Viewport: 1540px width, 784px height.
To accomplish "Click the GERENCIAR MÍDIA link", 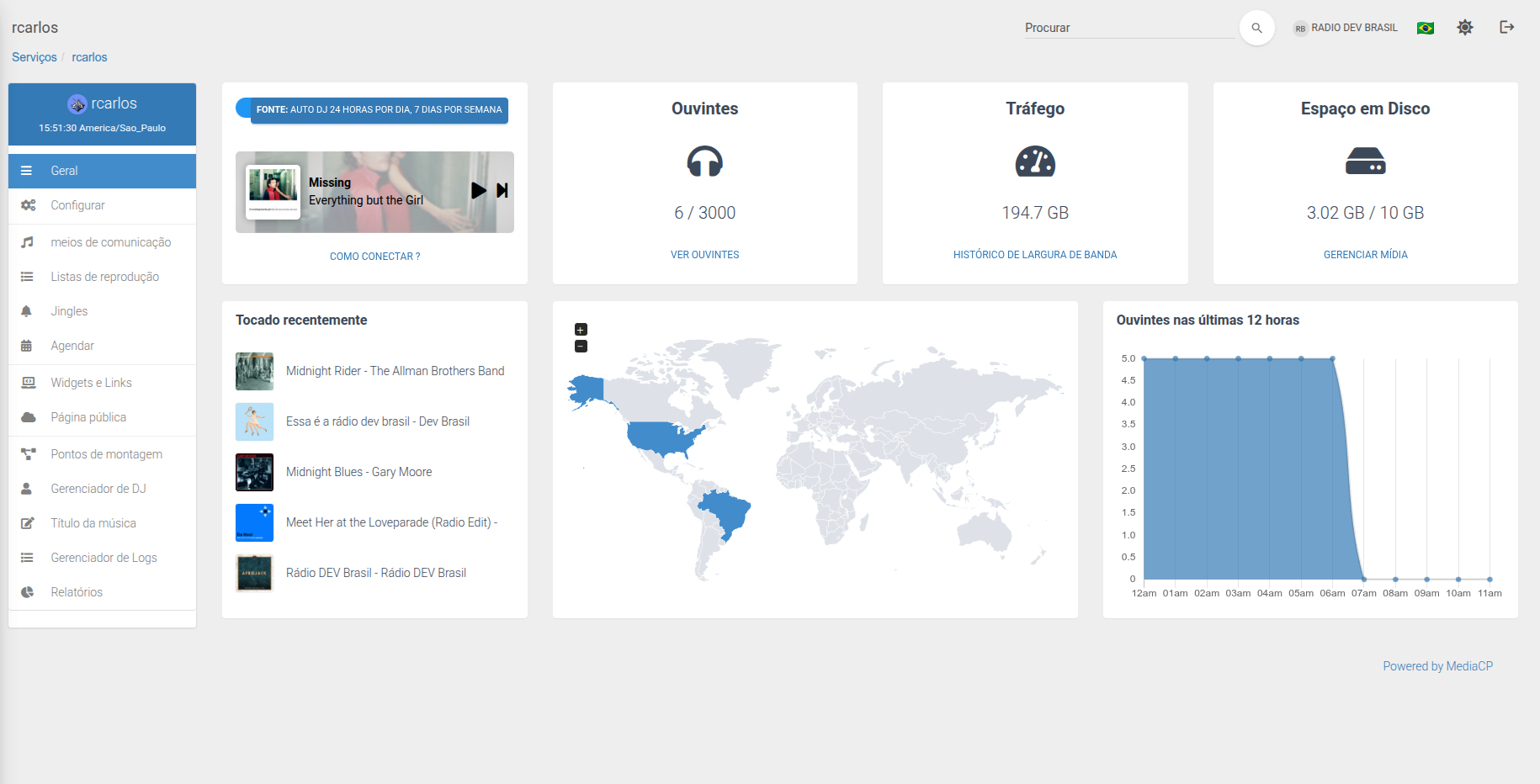I will tap(1365, 255).
